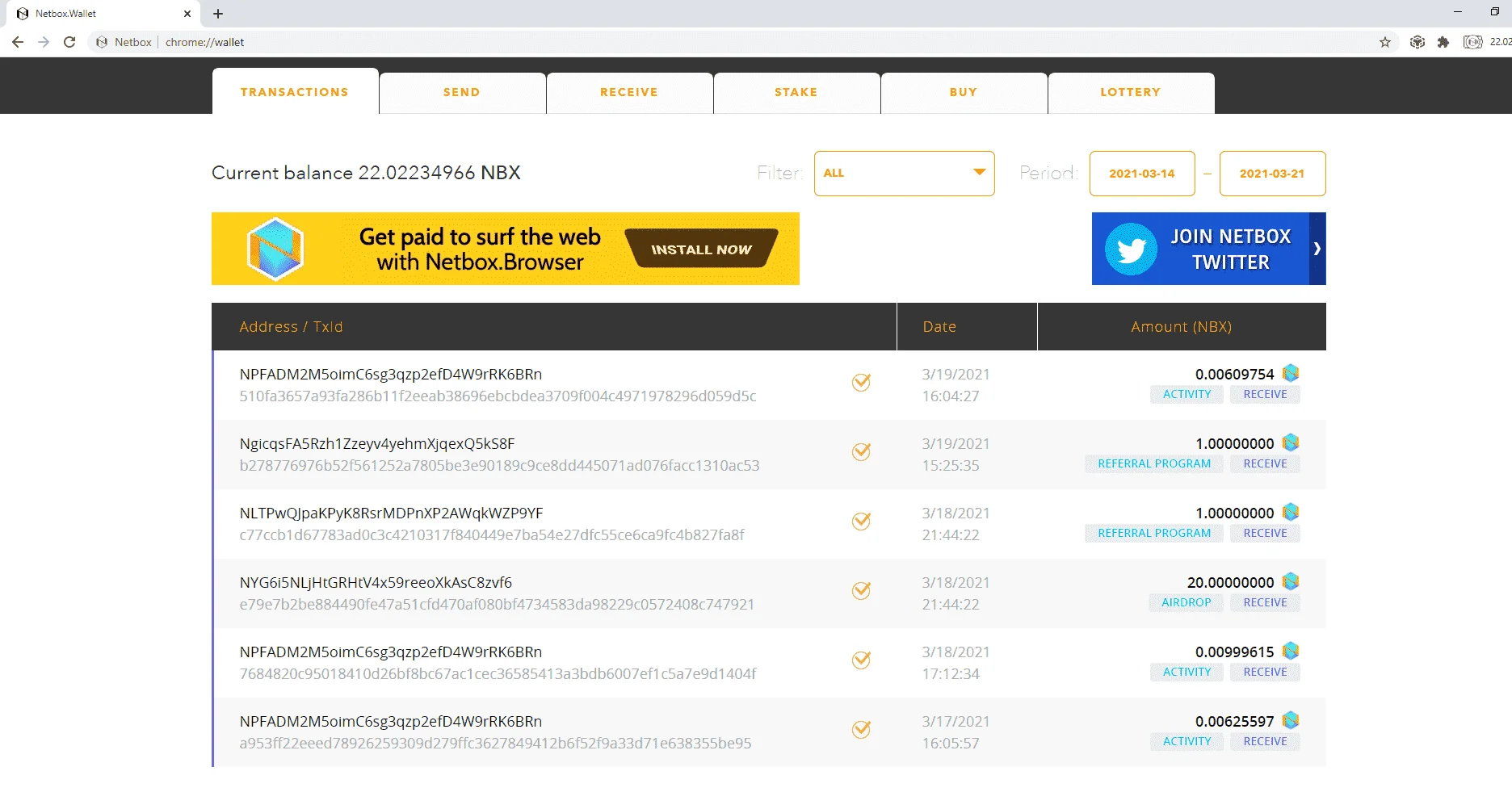
Task: Click REFERRAL PROGRAM tag on 3/19/2021 row
Action: point(1154,463)
